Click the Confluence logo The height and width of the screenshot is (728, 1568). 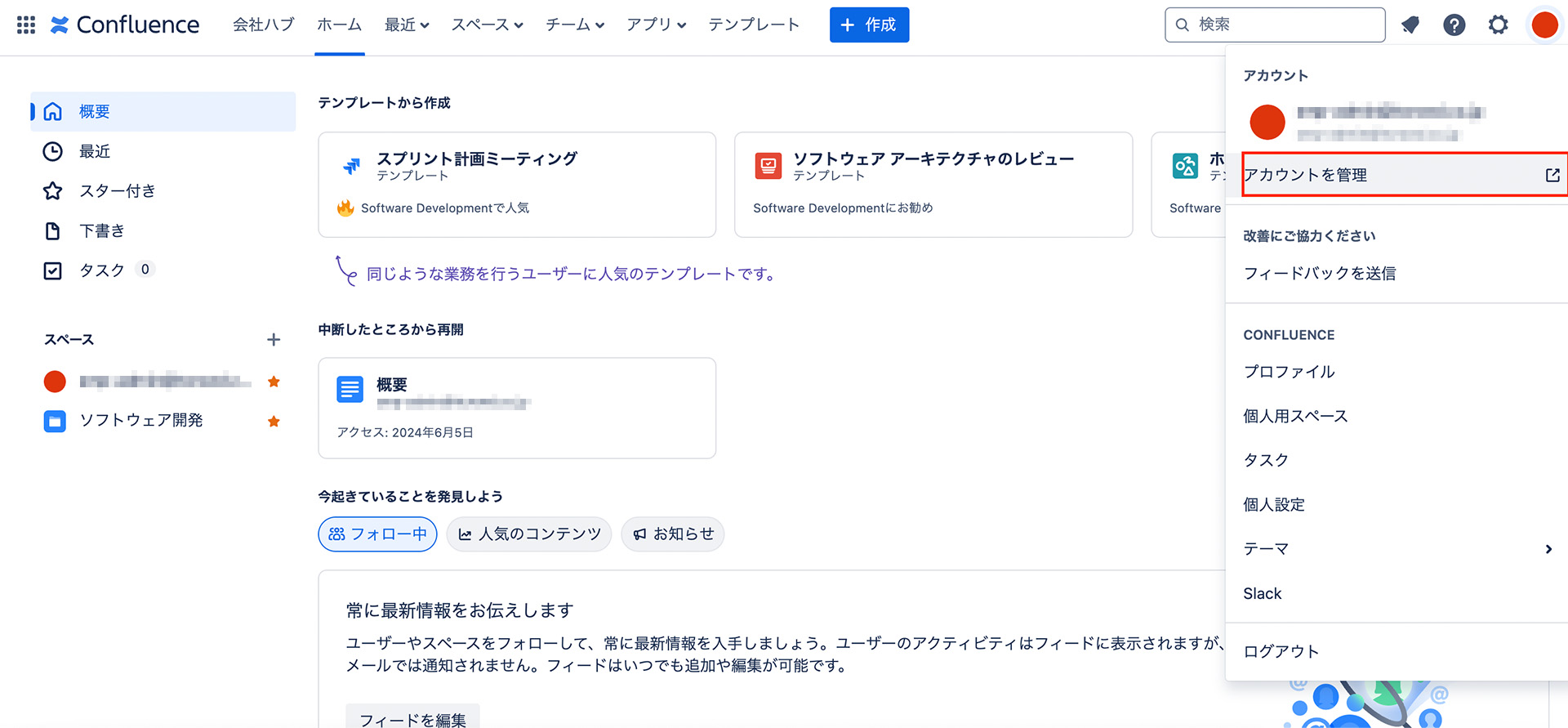pos(125,25)
